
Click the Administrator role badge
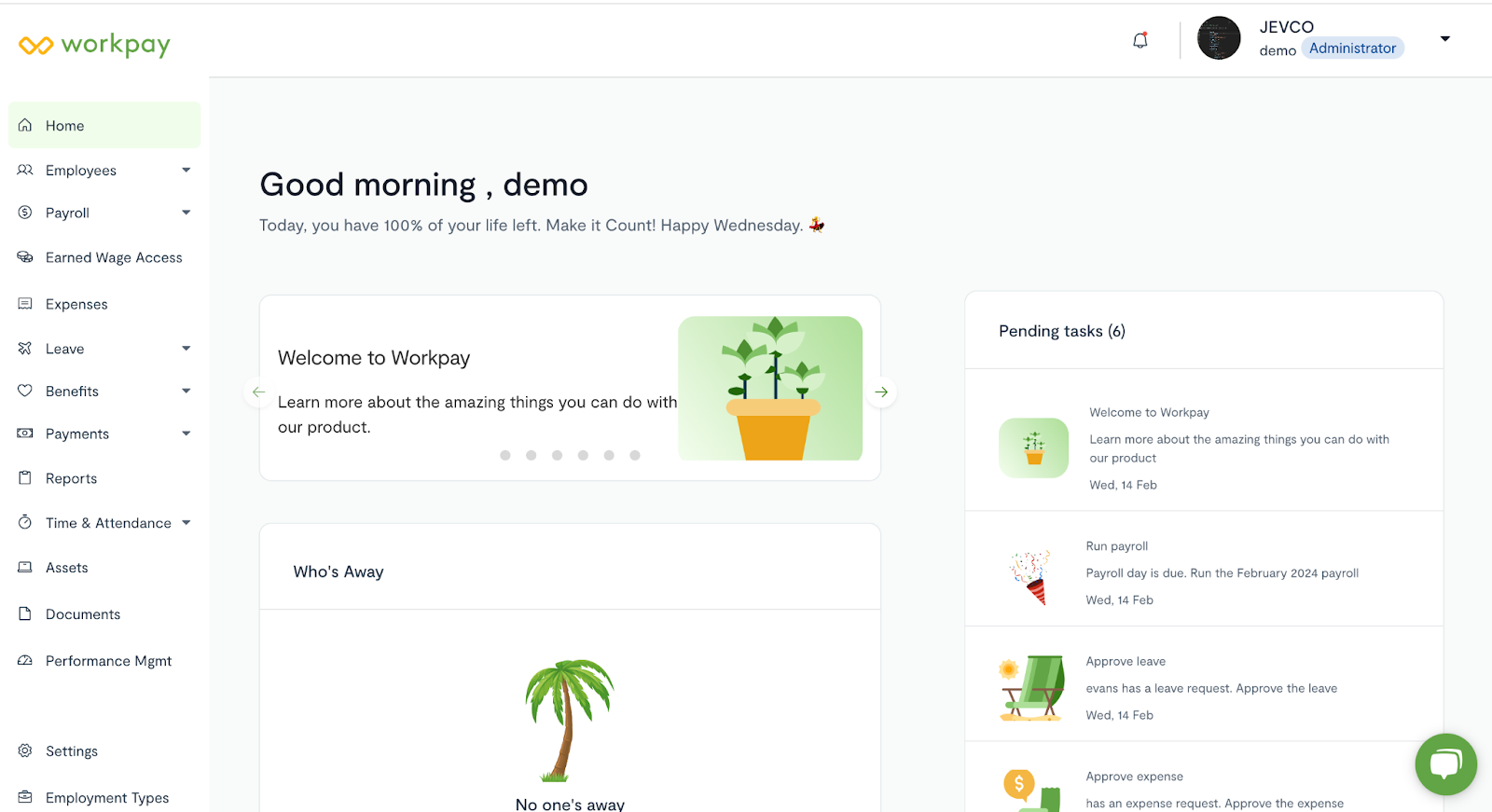[1352, 48]
